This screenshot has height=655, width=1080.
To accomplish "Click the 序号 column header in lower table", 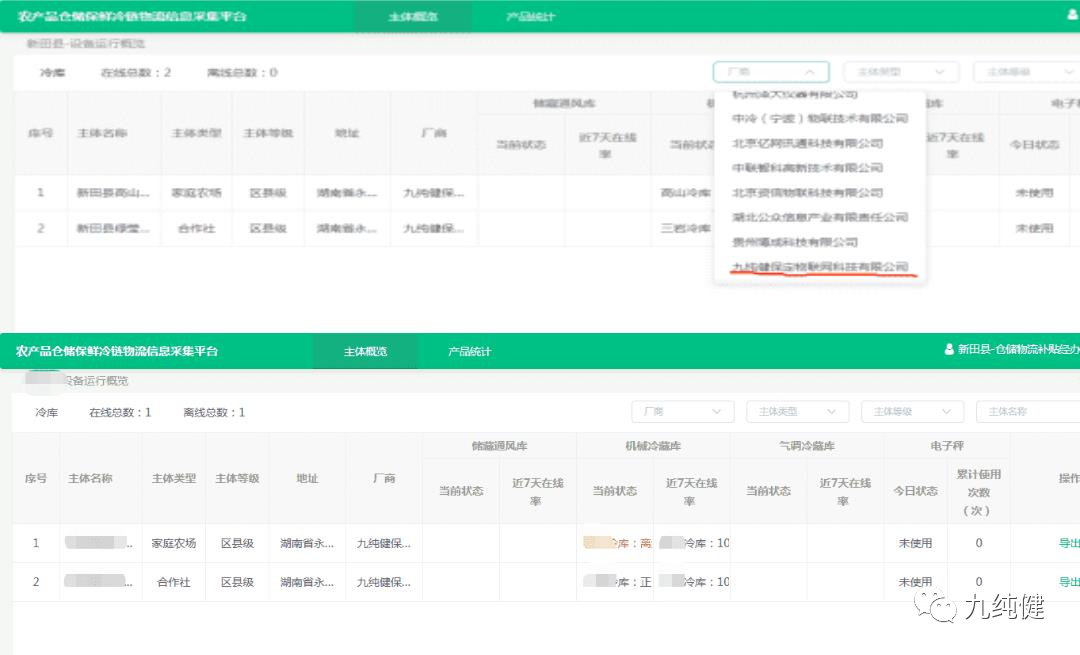I will (36, 478).
